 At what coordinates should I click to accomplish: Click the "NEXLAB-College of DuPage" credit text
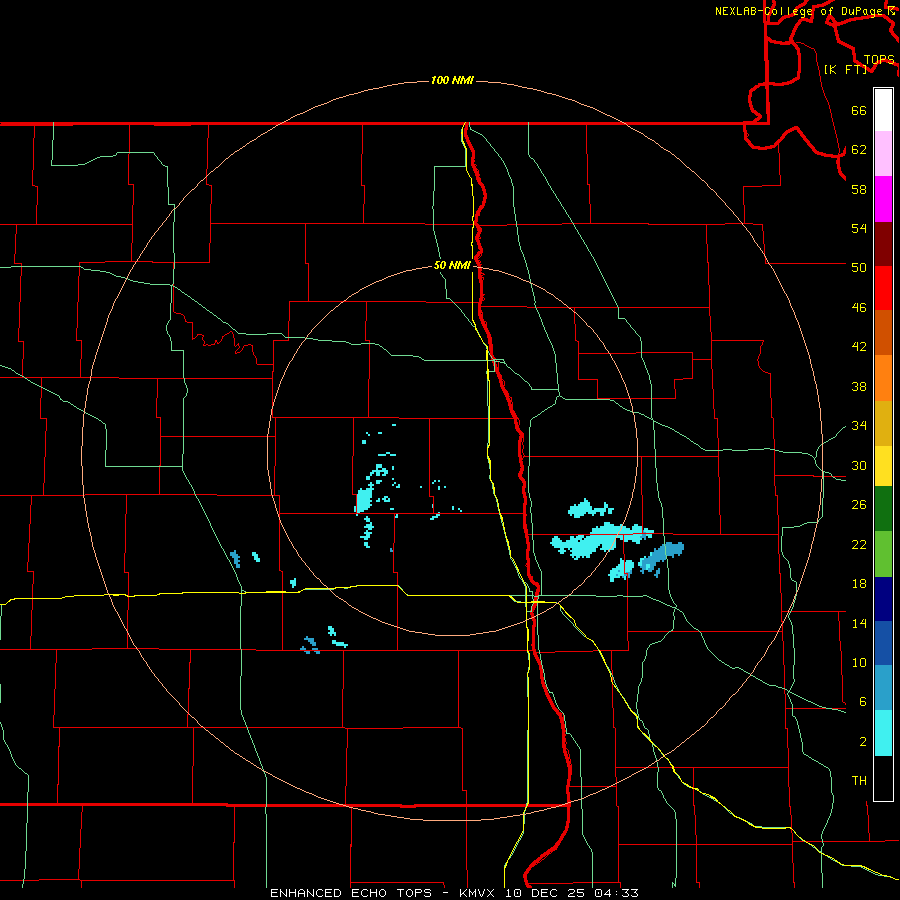click(x=798, y=11)
